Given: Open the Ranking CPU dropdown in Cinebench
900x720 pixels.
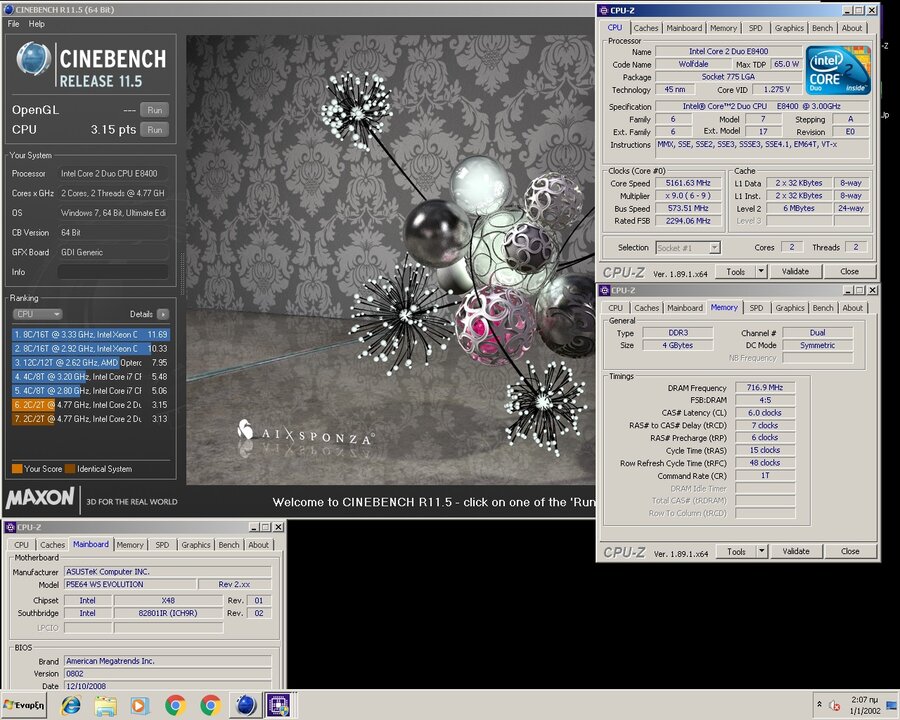Looking at the screenshot, I should click(37, 314).
